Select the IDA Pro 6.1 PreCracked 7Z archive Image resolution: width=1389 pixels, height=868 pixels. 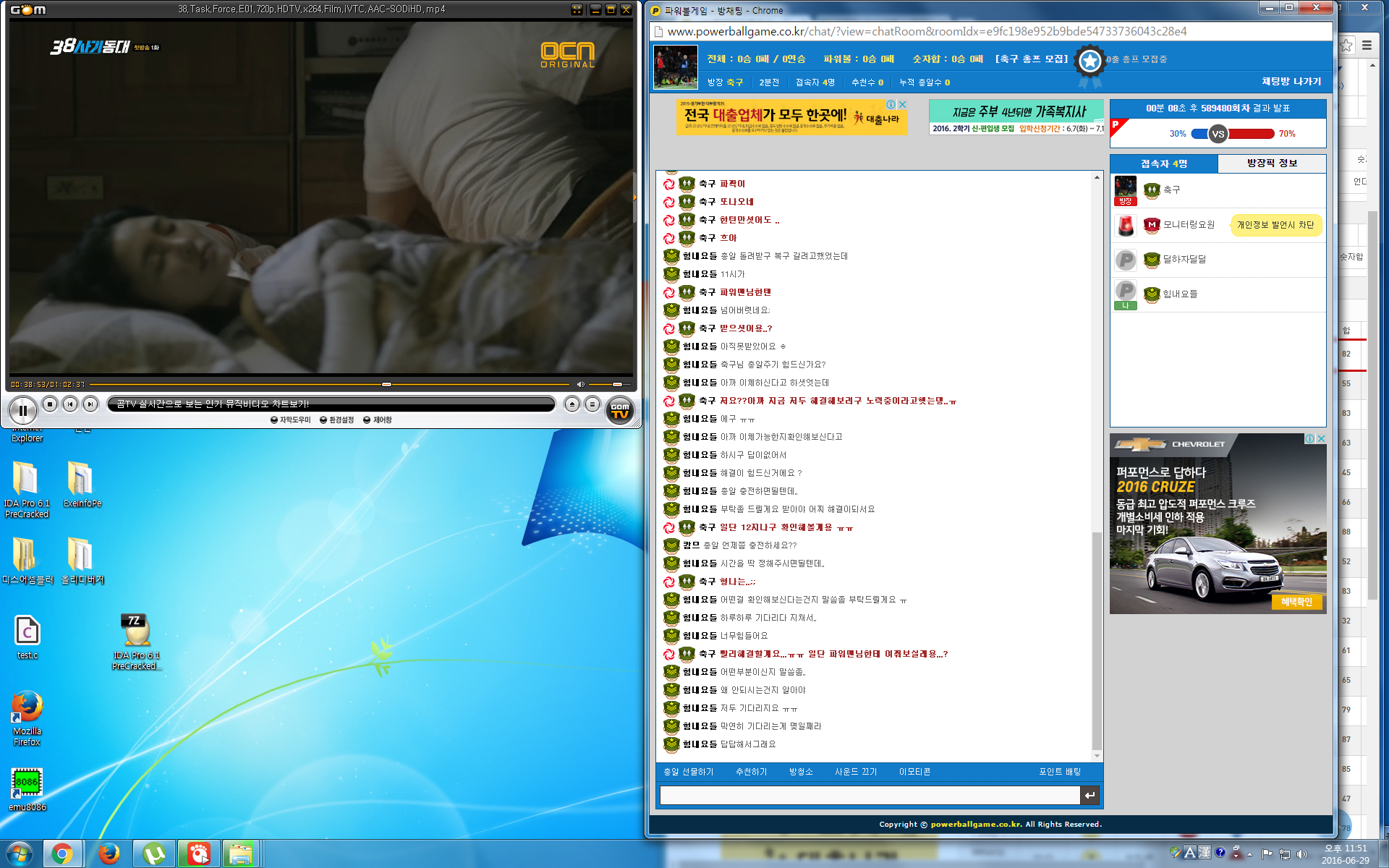tap(137, 642)
